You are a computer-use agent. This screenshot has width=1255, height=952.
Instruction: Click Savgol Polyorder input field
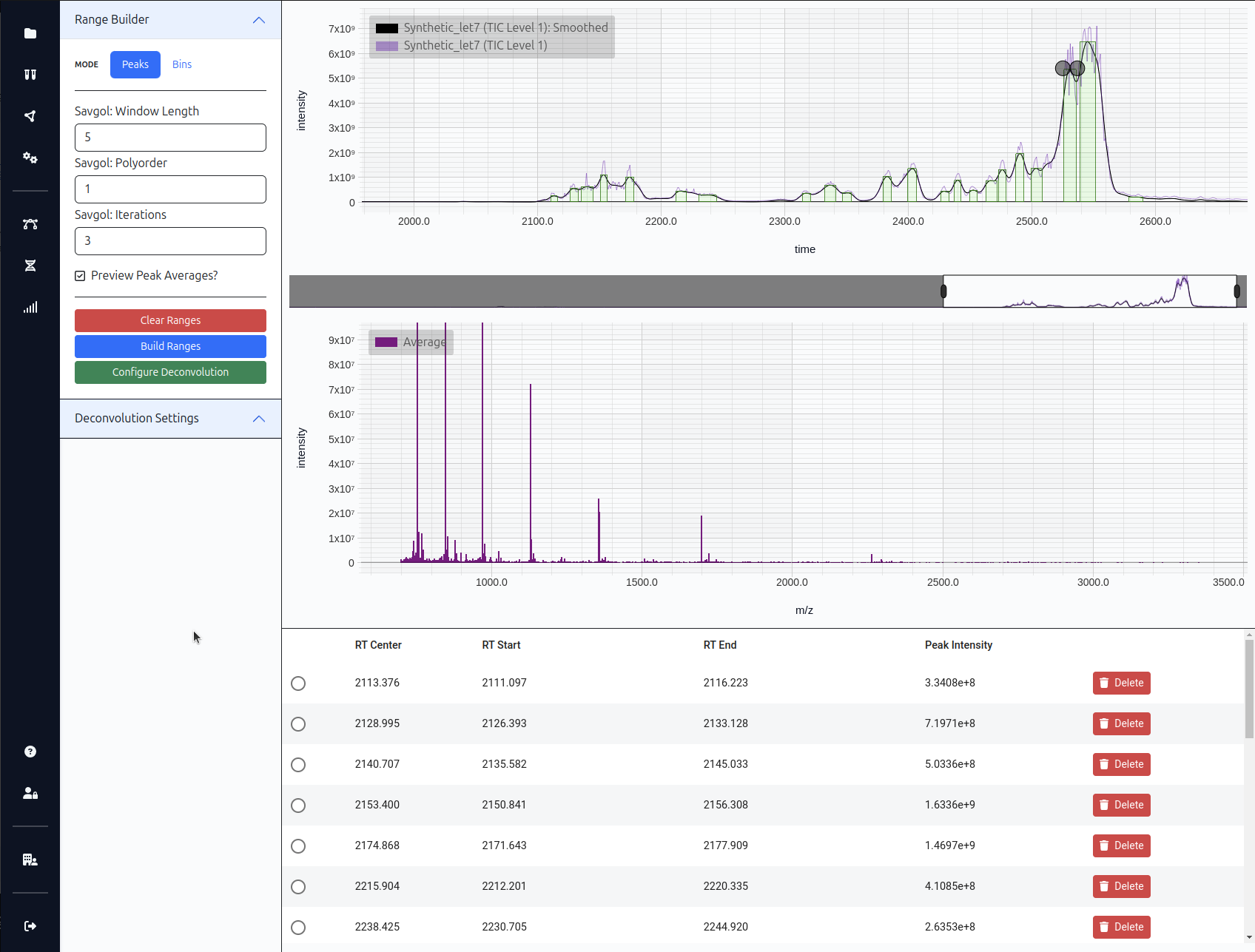click(x=170, y=189)
